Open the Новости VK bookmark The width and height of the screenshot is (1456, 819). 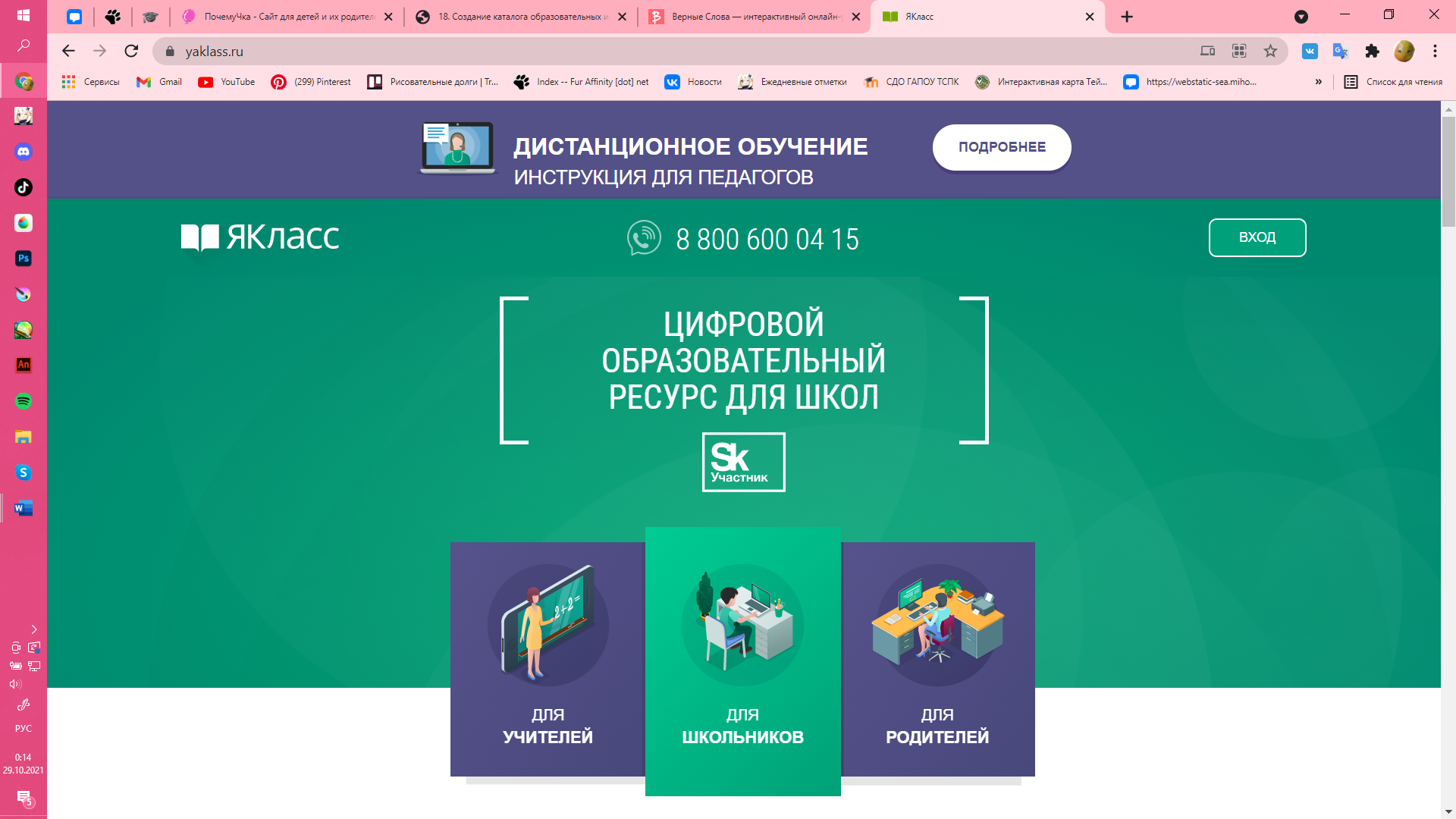(693, 82)
